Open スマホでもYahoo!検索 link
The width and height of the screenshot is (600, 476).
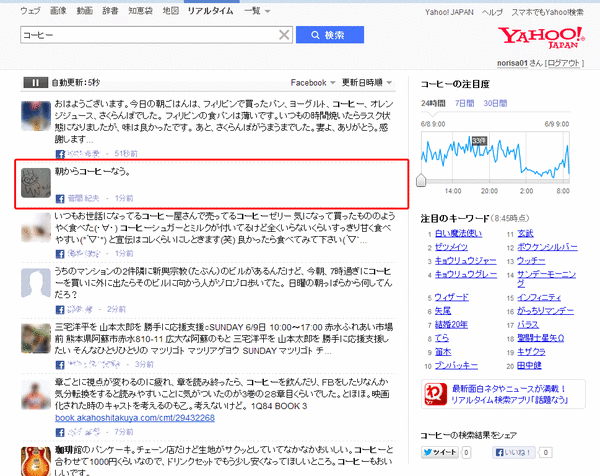(547, 12)
